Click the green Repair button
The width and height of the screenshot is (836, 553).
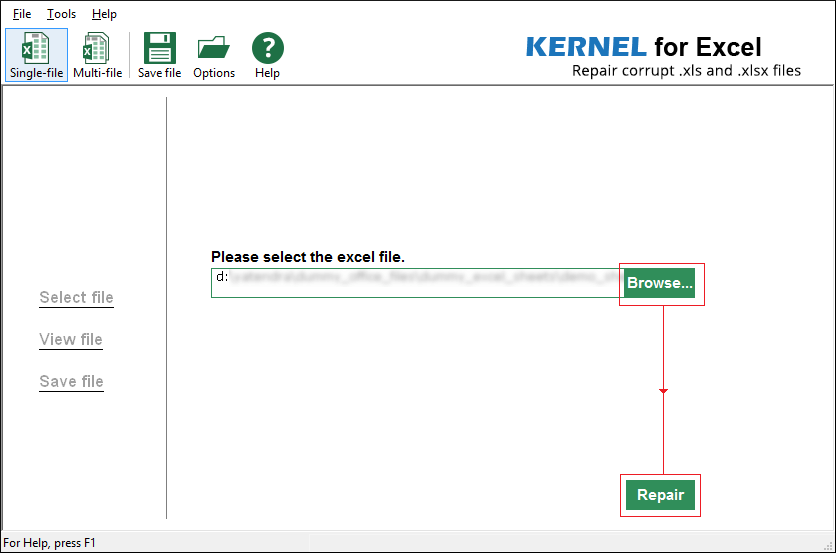click(660, 495)
